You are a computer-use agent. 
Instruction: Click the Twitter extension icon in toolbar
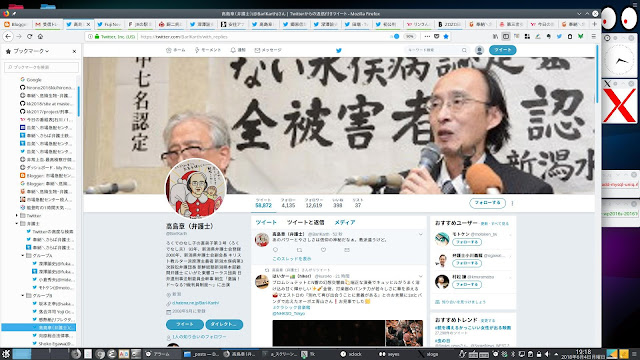coord(559,36)
